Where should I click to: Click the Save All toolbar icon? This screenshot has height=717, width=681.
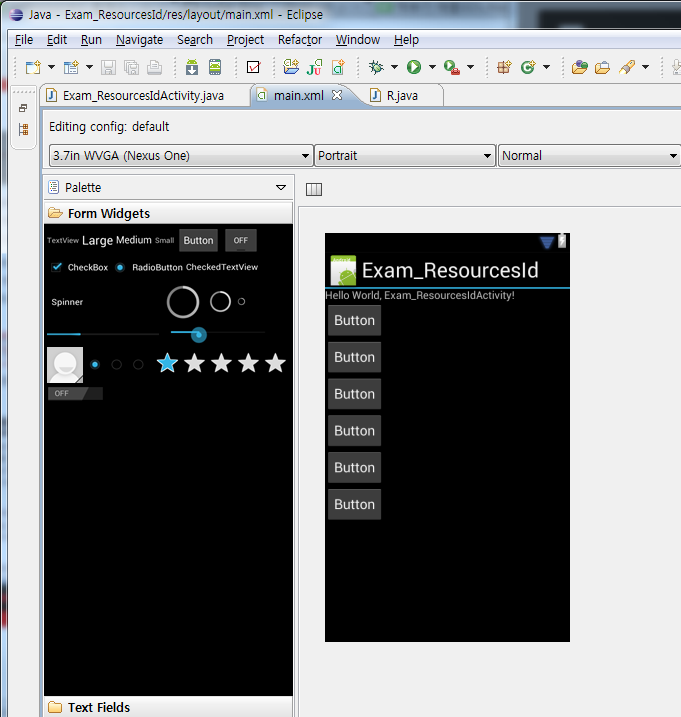(131, 68)
